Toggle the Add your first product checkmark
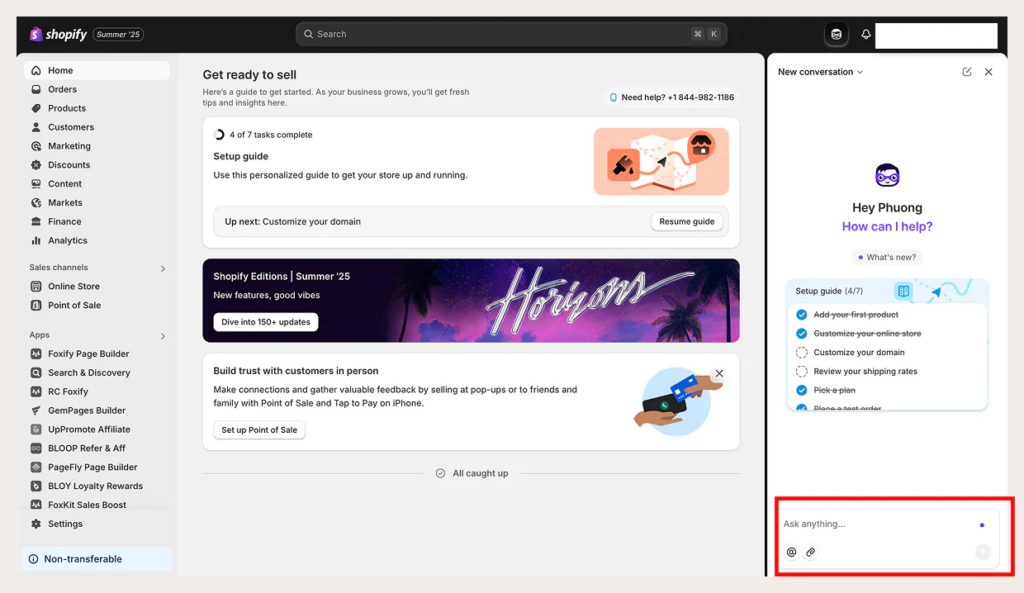Image resolution: width=1024 pixels, height=593 pixels. point(801,315)
